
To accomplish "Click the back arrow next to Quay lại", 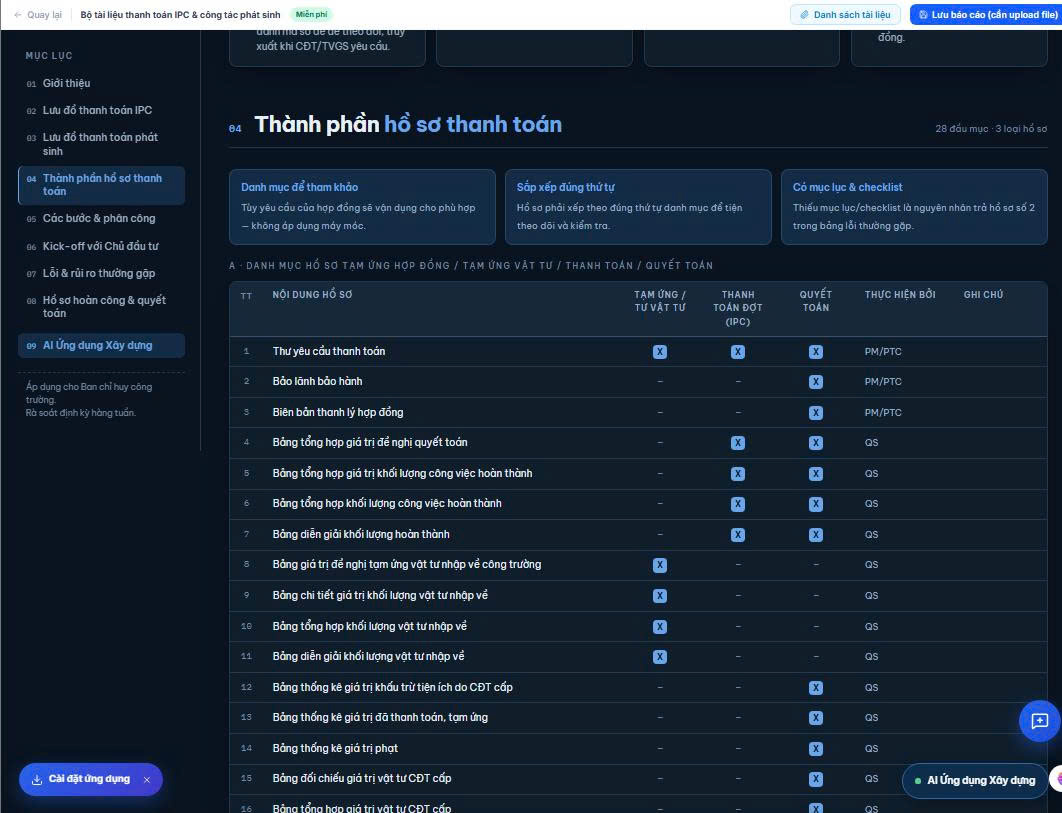I will tap(18, 15).
